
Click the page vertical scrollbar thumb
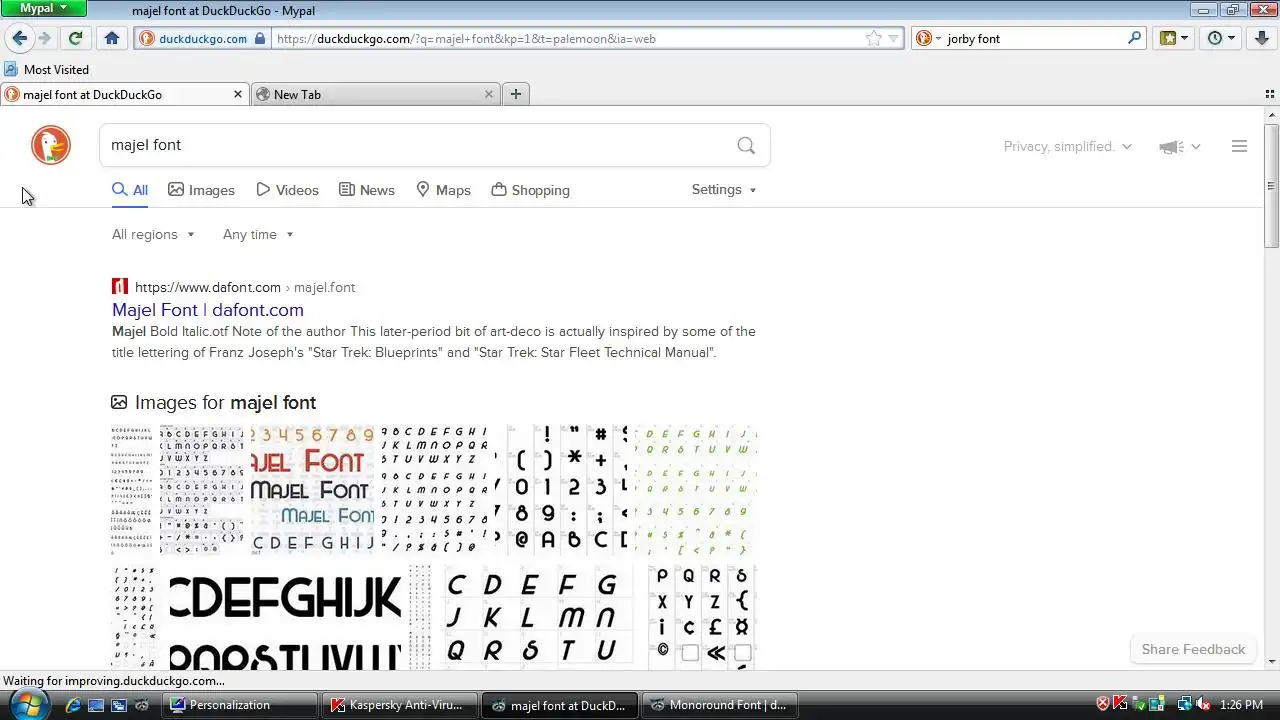click(x=1271, y=187)
